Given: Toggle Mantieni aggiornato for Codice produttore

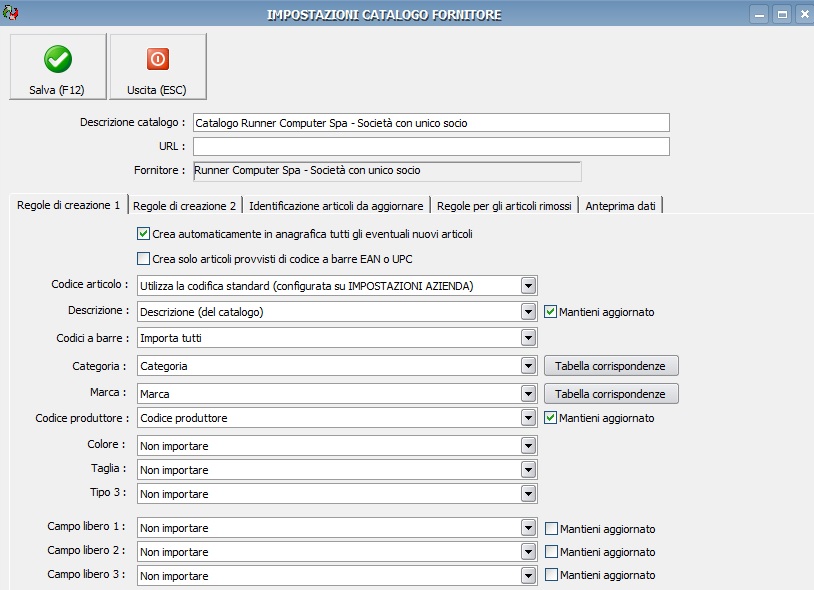Looking at the screenshot, I should click(550, 417).
